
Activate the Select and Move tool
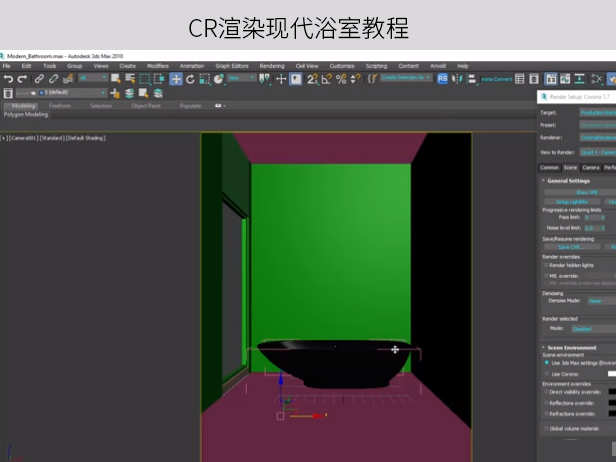click(x=176, y=78)
